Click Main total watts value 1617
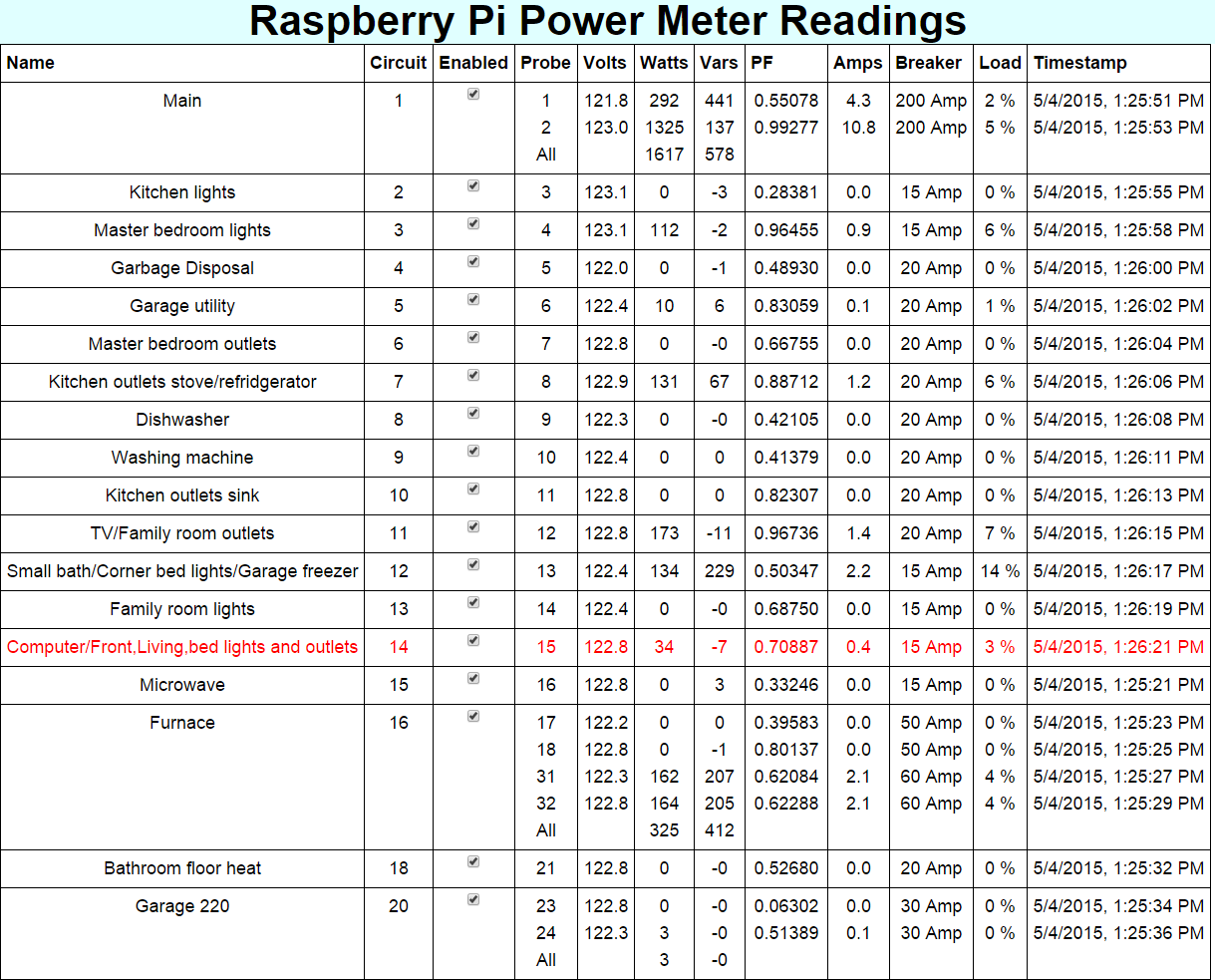This screenshot has height=980, width=1215. (664, 155)
